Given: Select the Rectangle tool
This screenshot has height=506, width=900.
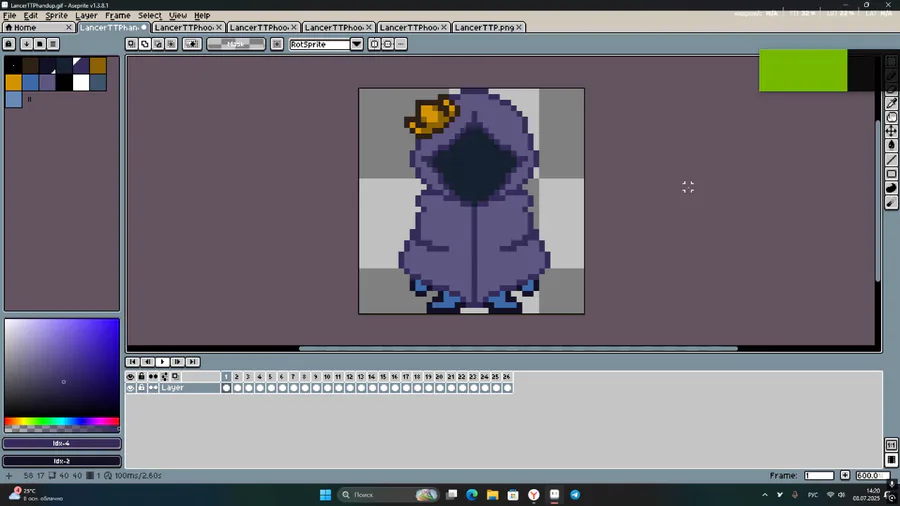Looking at the screenshot, I should 891,174.
